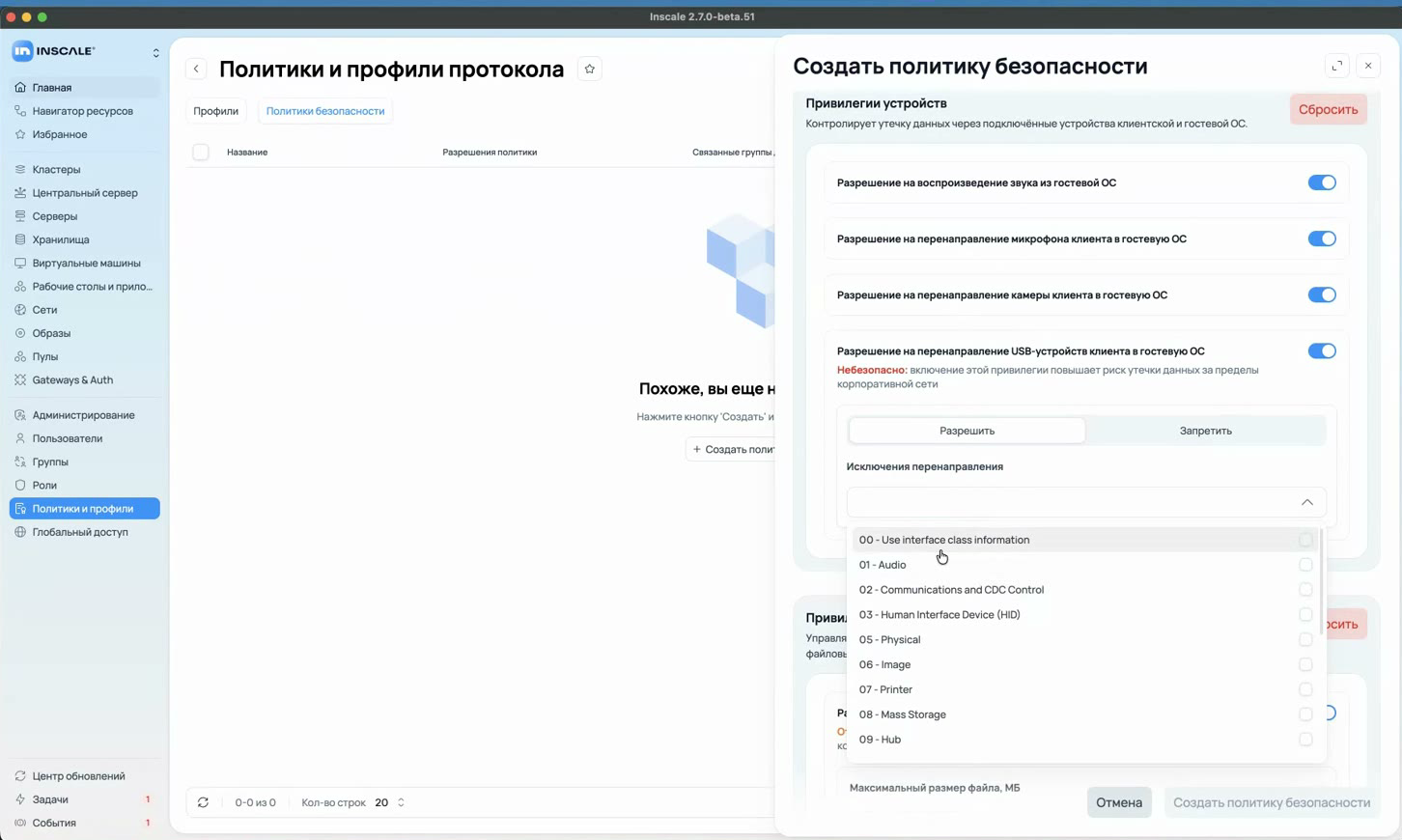This screenshot has width=1402, height=840.
Task: Open Роли shield icon in sidebar
Action: 20,485
